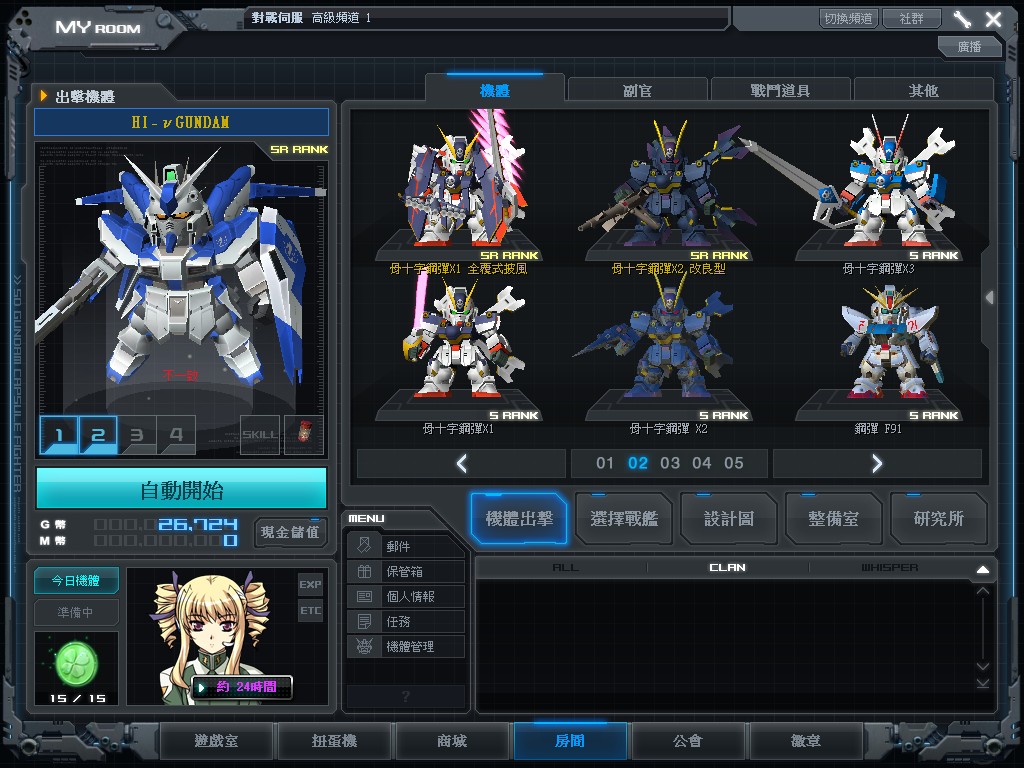This screenshot has height=768, width=1024.
Task: Click the green clover lucky icon
Action: point(76,661)
